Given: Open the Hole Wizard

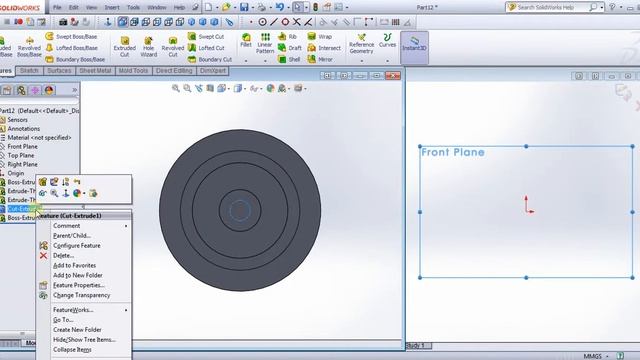Looking at the screenshot, I should (x=149, y=47).
